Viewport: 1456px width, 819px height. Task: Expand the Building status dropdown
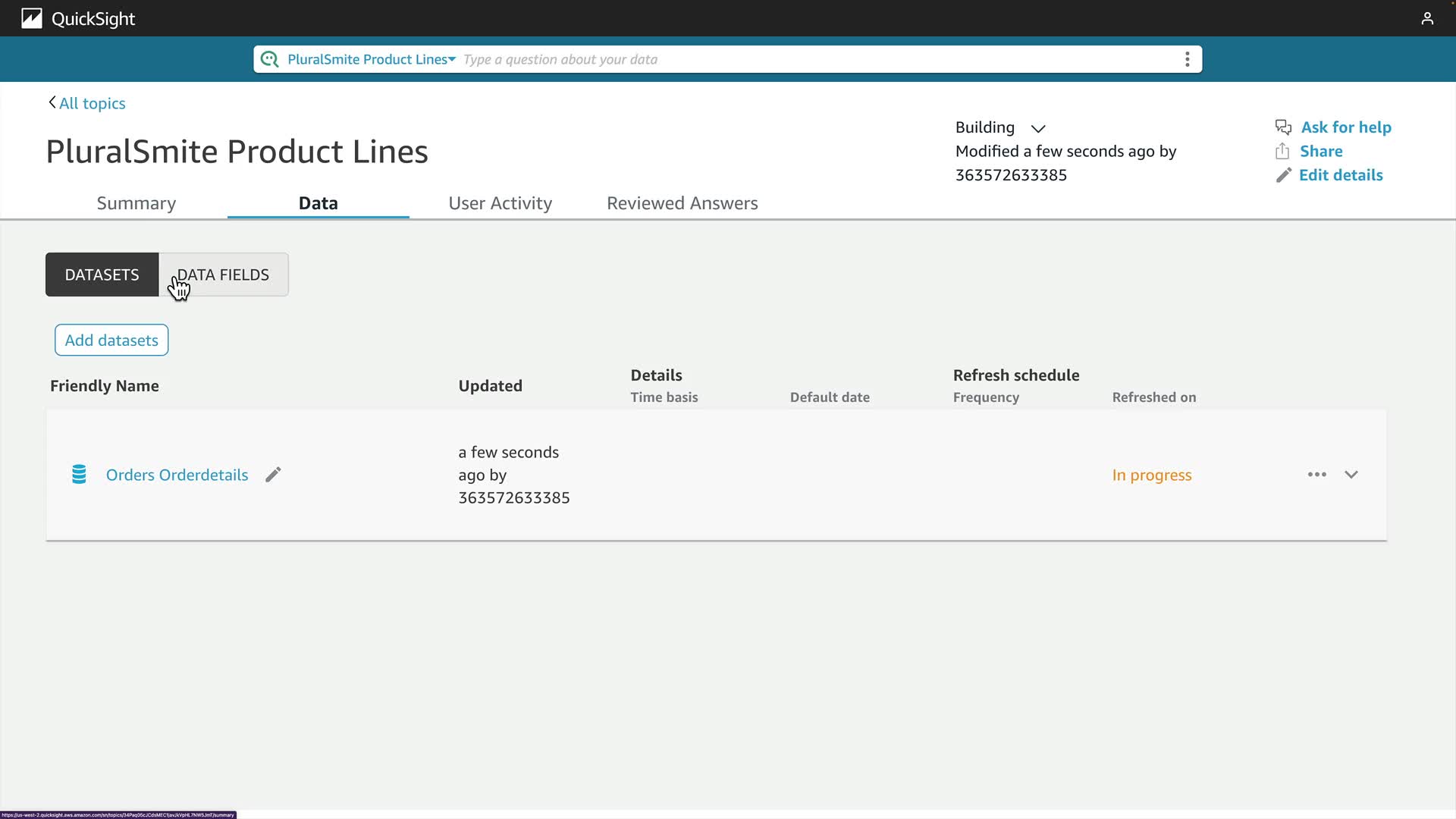click(1038, 128)
